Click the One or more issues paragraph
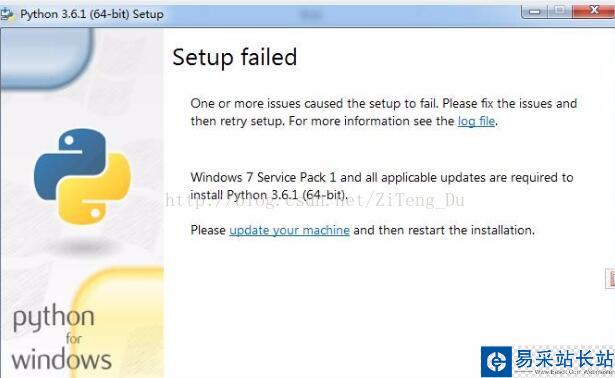615x378 pixels. tap(384, 112)
